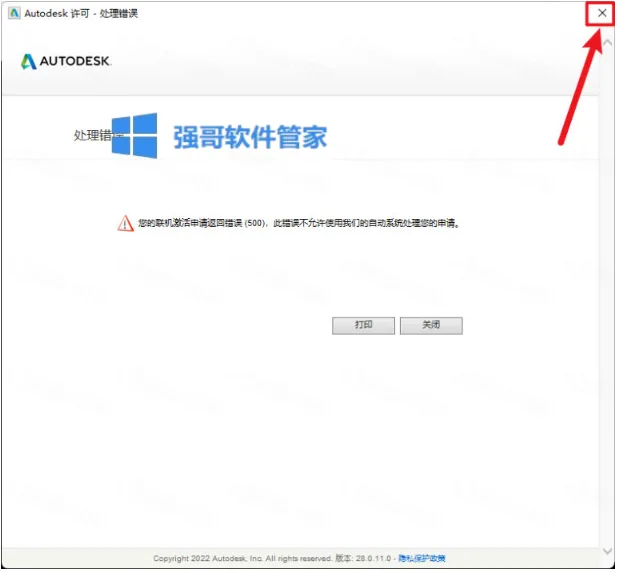Click the error 500 message text
The image size is (617, 572).
point(299,223)
